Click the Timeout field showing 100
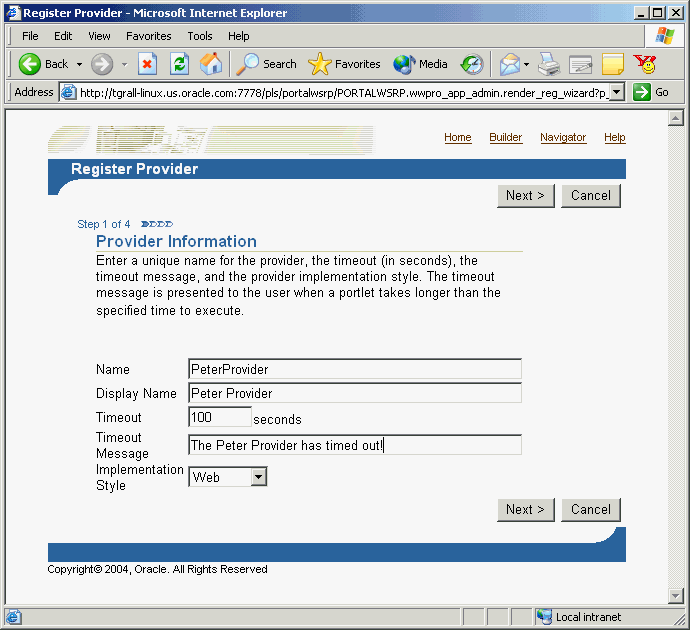The image size is (690, 630). point(220,417)
